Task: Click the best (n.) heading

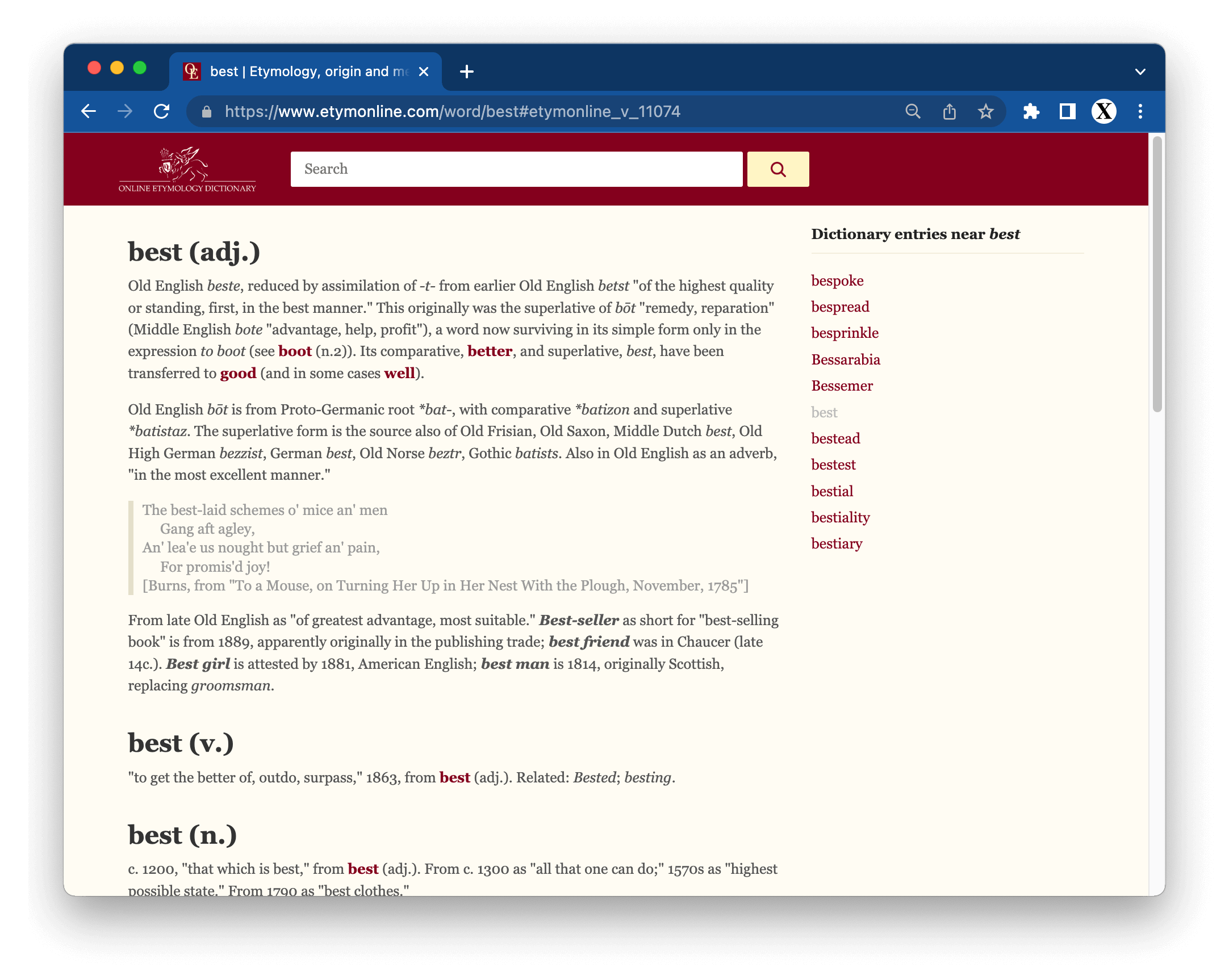Action: [182, 836]
